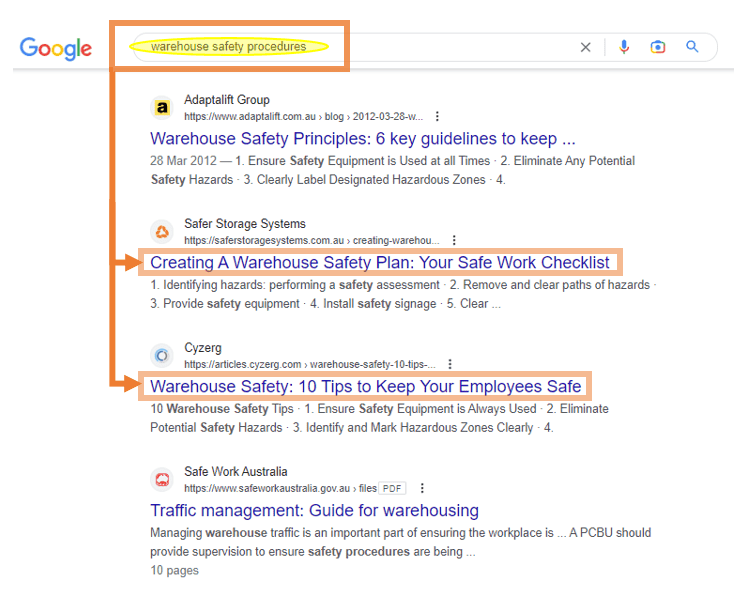Click the Safer Storage Systems favicon
This screenshot has width=741, height=591.
click(x=162, y=231)
